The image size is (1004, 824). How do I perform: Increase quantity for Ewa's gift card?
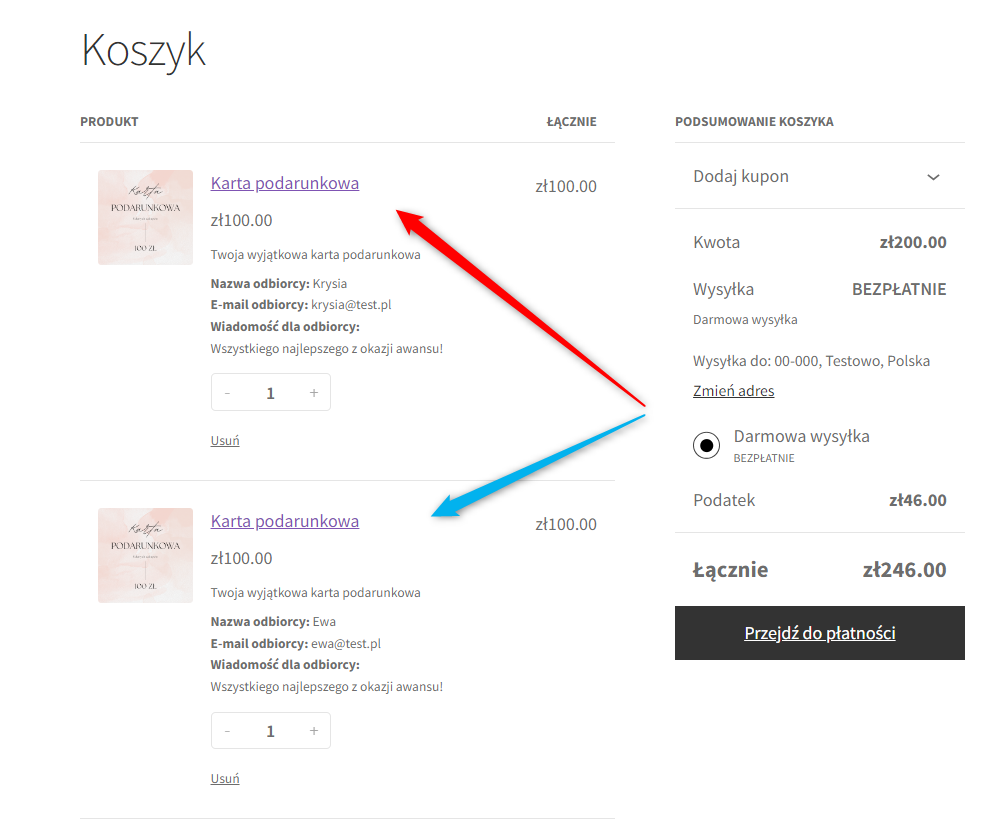pyautogui.click(x=314, y=731)
